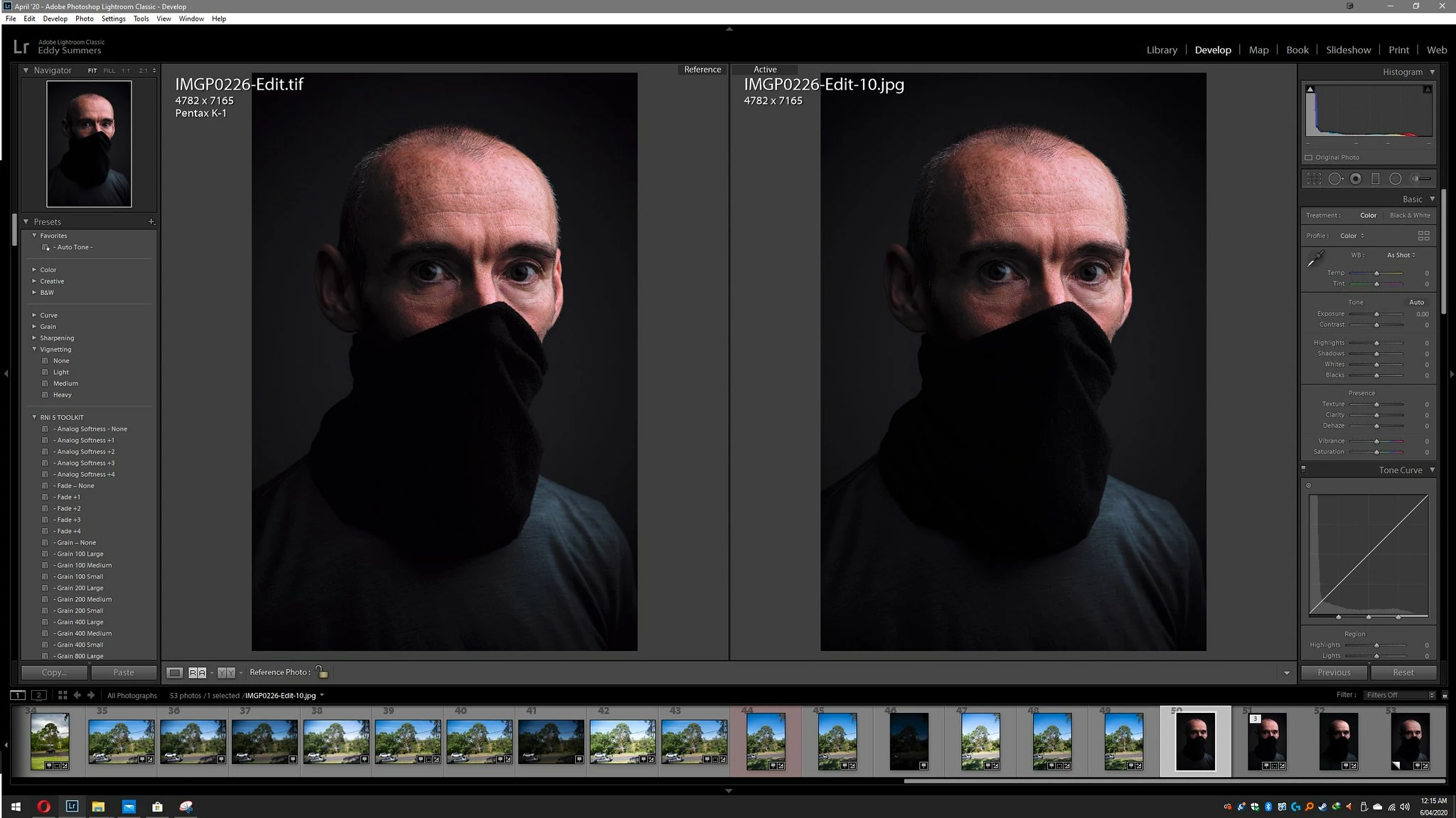Toggle the Tone Curve panel switch
The width and height of the screenshot is (1456, 818).
(1303, 469)
